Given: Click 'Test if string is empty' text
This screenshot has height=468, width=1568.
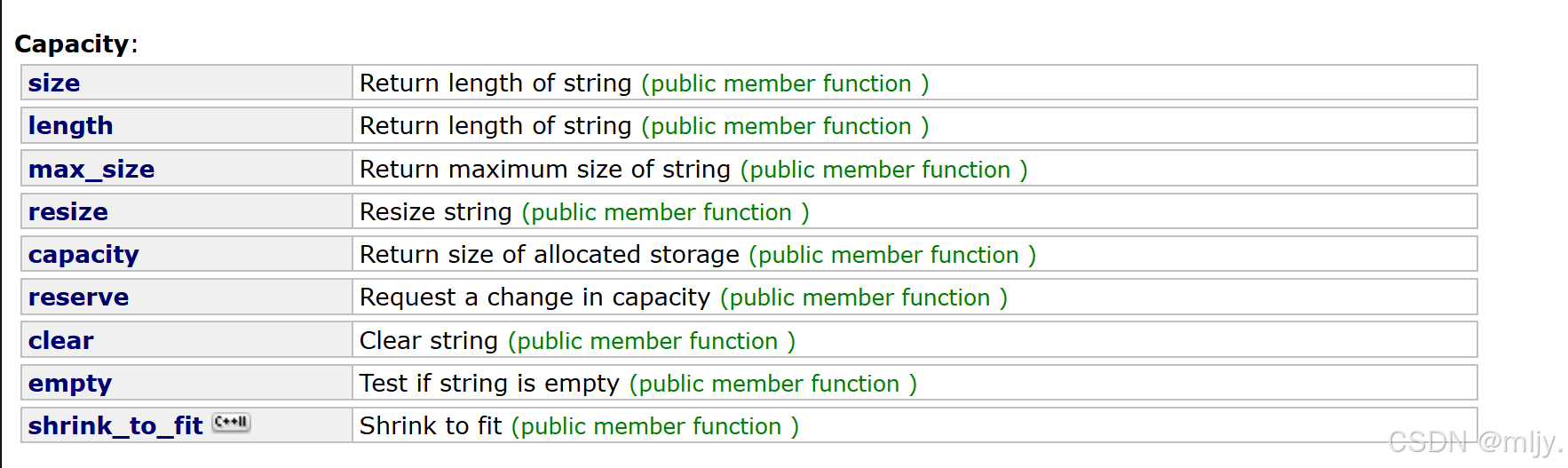Looking at the screenshot, I should 489,384.
